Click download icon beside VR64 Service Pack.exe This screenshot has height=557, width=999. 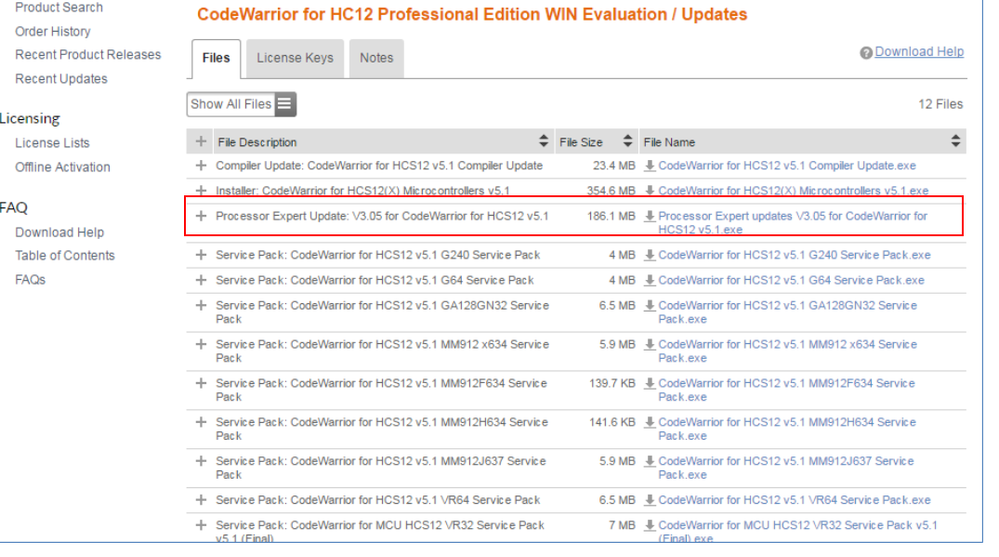pyautogui.click(x=650, y=500)
